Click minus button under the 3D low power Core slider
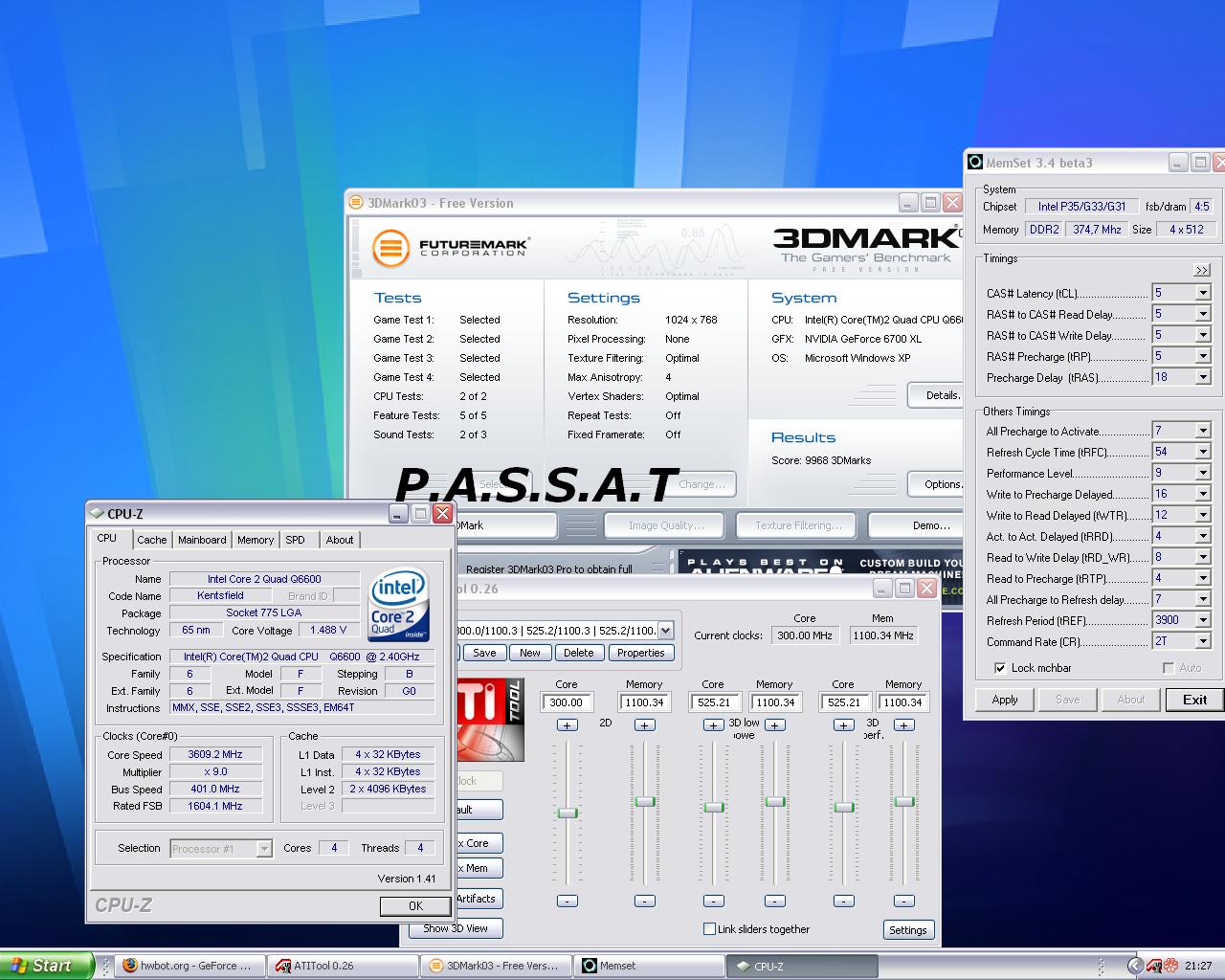Image resolution: width=1225 pixels, height=980 pixels. pyautogui.click(x=713, y=901)
